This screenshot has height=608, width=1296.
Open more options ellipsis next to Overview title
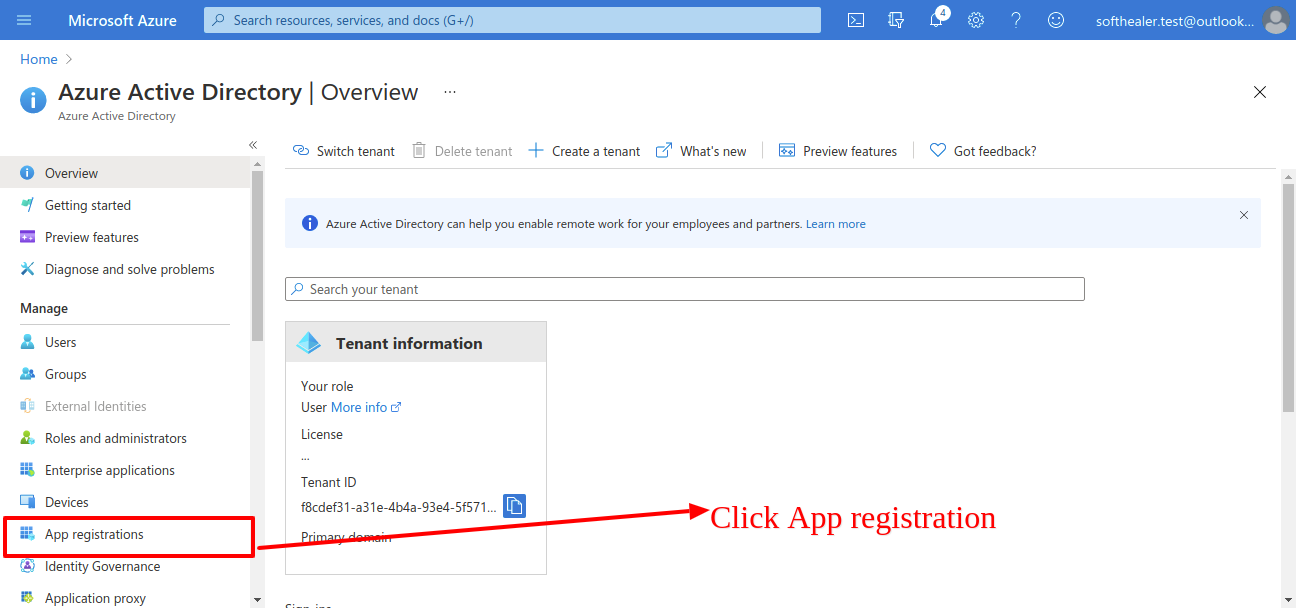450,92
